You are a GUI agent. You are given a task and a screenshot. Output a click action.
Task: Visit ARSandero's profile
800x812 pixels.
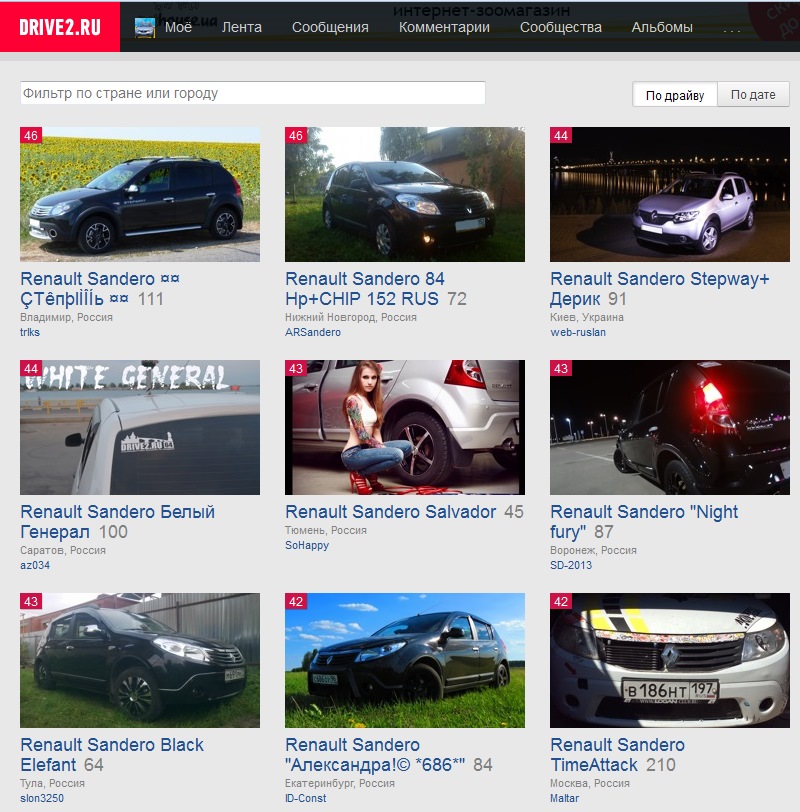313,332
